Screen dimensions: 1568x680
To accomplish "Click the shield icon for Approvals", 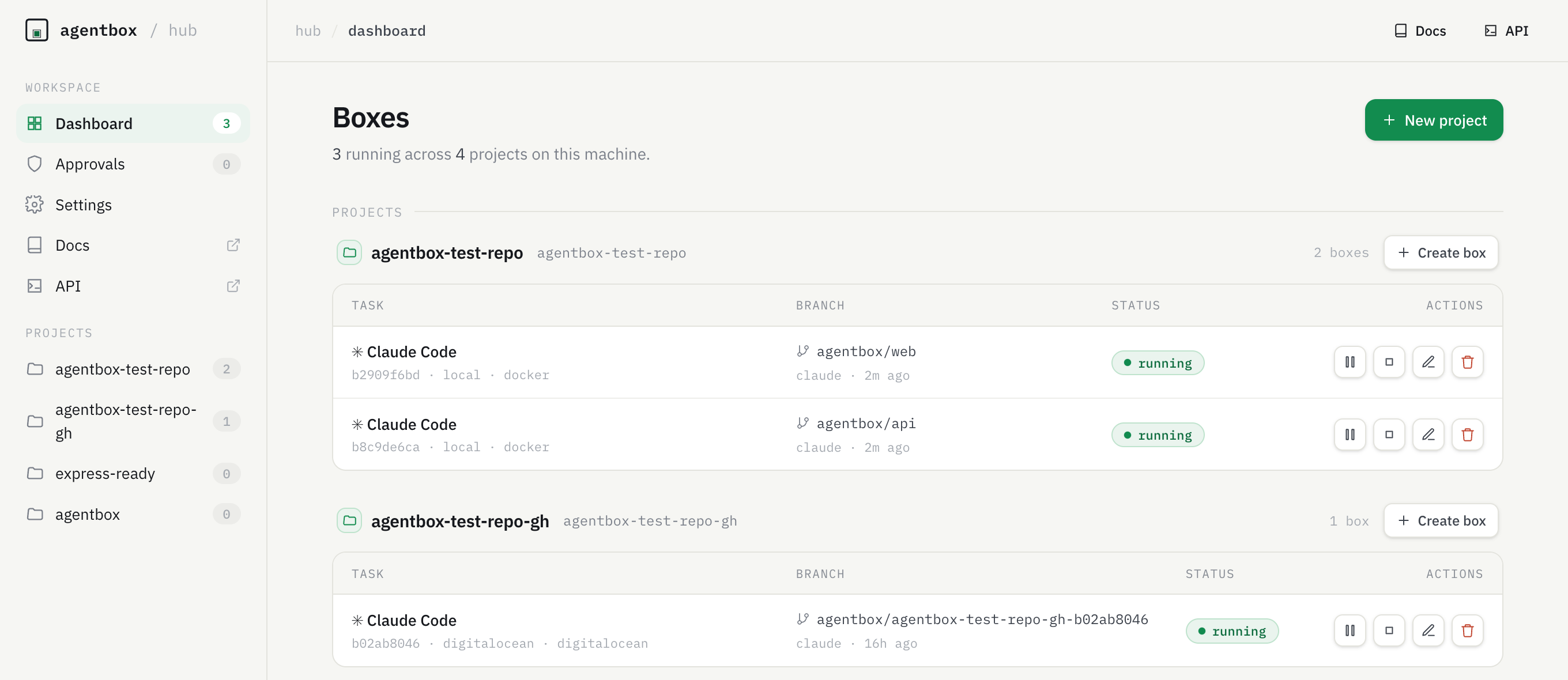I will pos(35,164).
